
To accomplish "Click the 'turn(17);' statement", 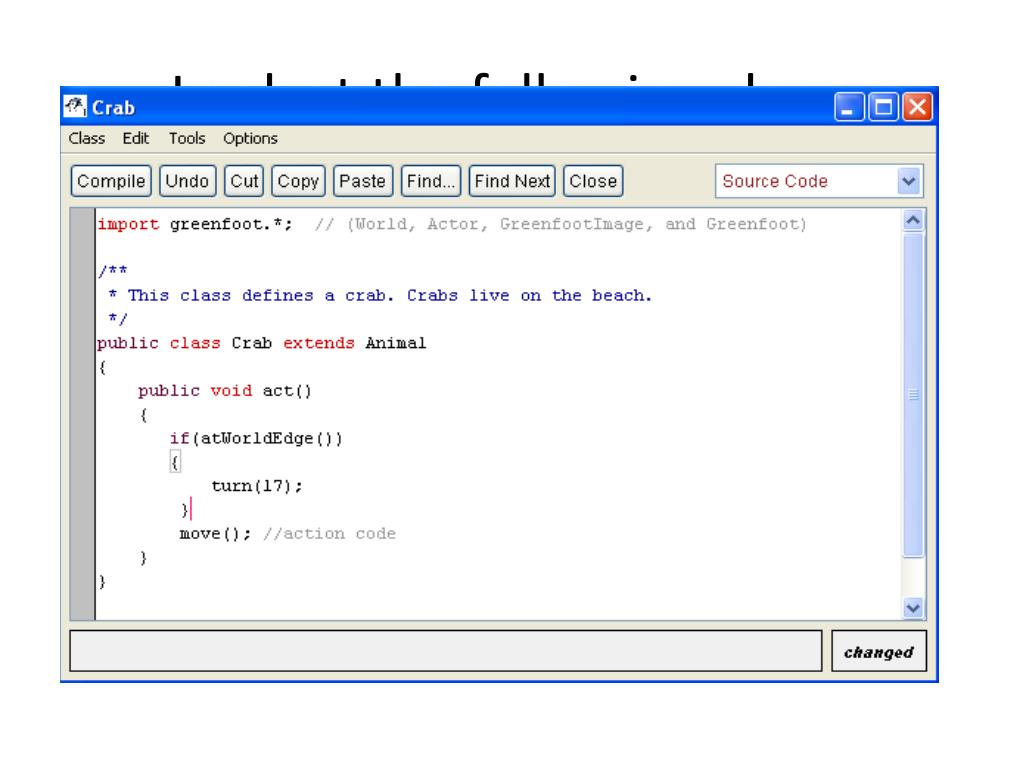I will tap(257, 486).
